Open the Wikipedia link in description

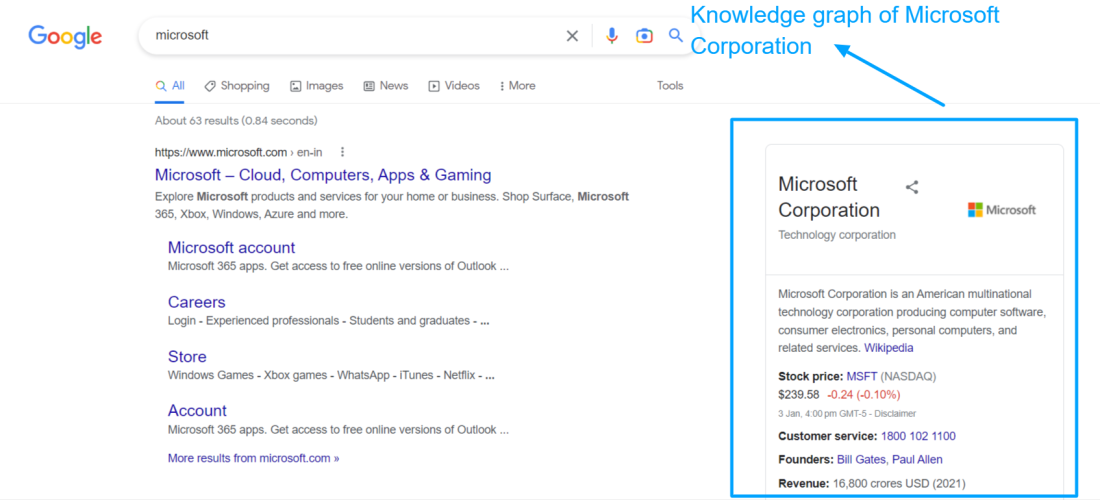[x=888, y=348]
